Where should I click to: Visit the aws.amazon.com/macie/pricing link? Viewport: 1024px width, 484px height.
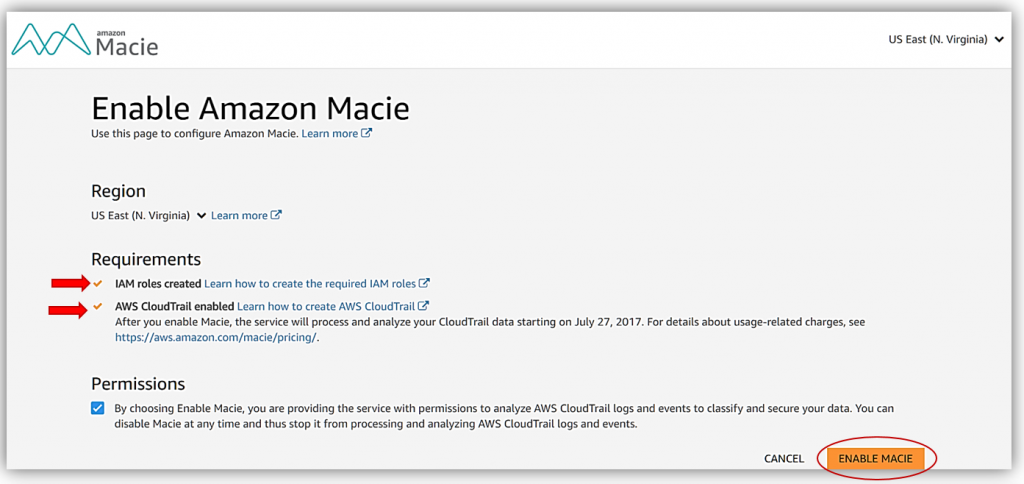click(216, 338)
